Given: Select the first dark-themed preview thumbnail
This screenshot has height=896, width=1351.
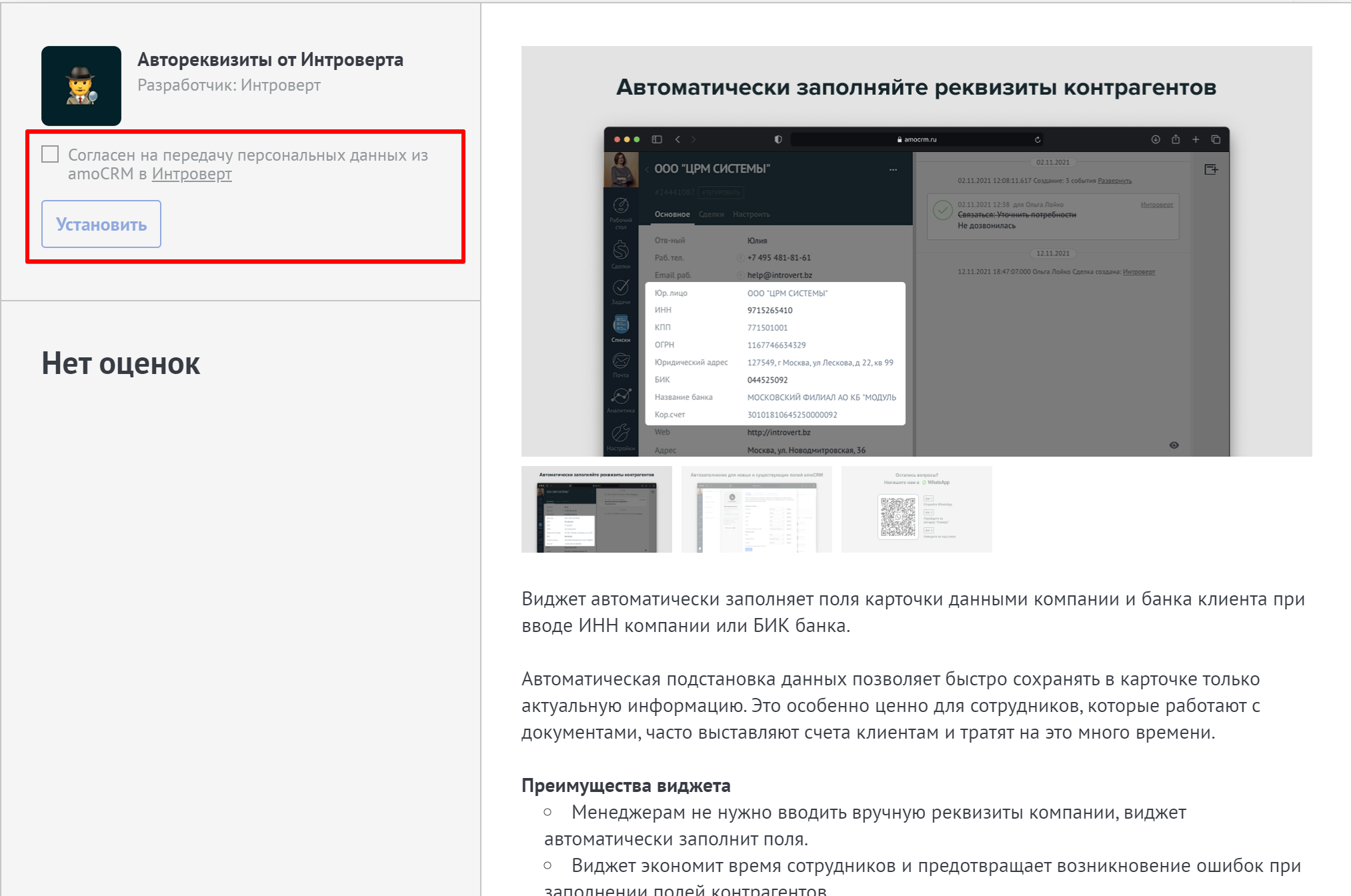Looking at the screenshot, I should [x=597, y=509].
